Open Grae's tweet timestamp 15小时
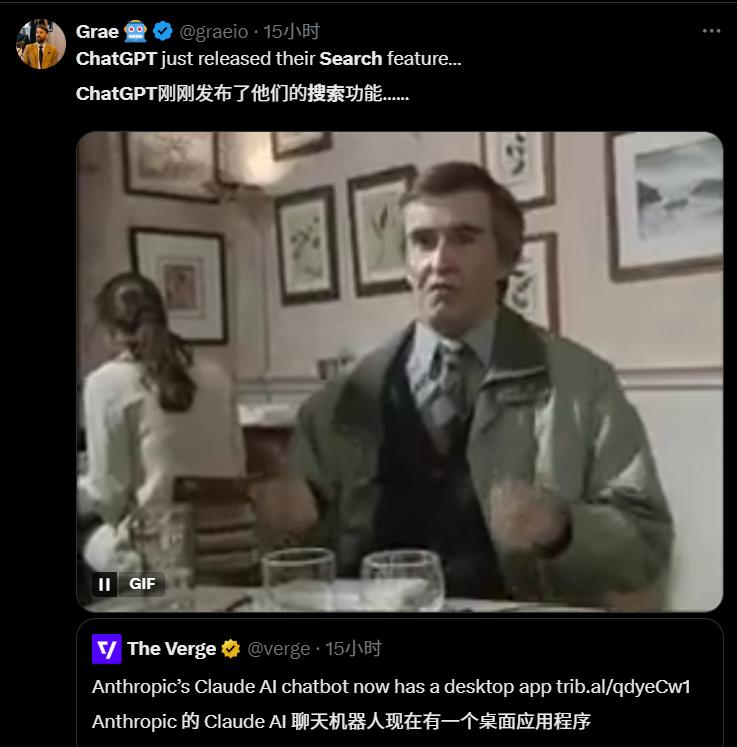Image resolution: width=737 pixels, height=747 pixels. 292,31
